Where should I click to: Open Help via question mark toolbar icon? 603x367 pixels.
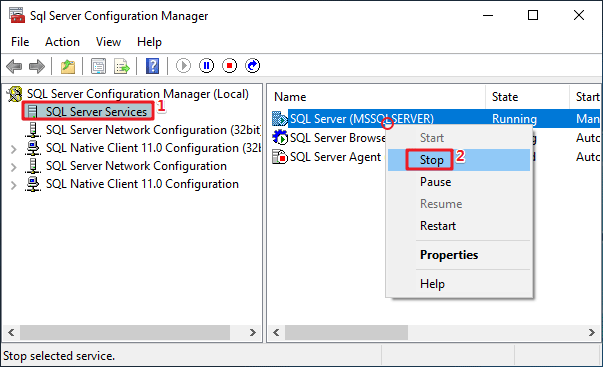(153, 66)
